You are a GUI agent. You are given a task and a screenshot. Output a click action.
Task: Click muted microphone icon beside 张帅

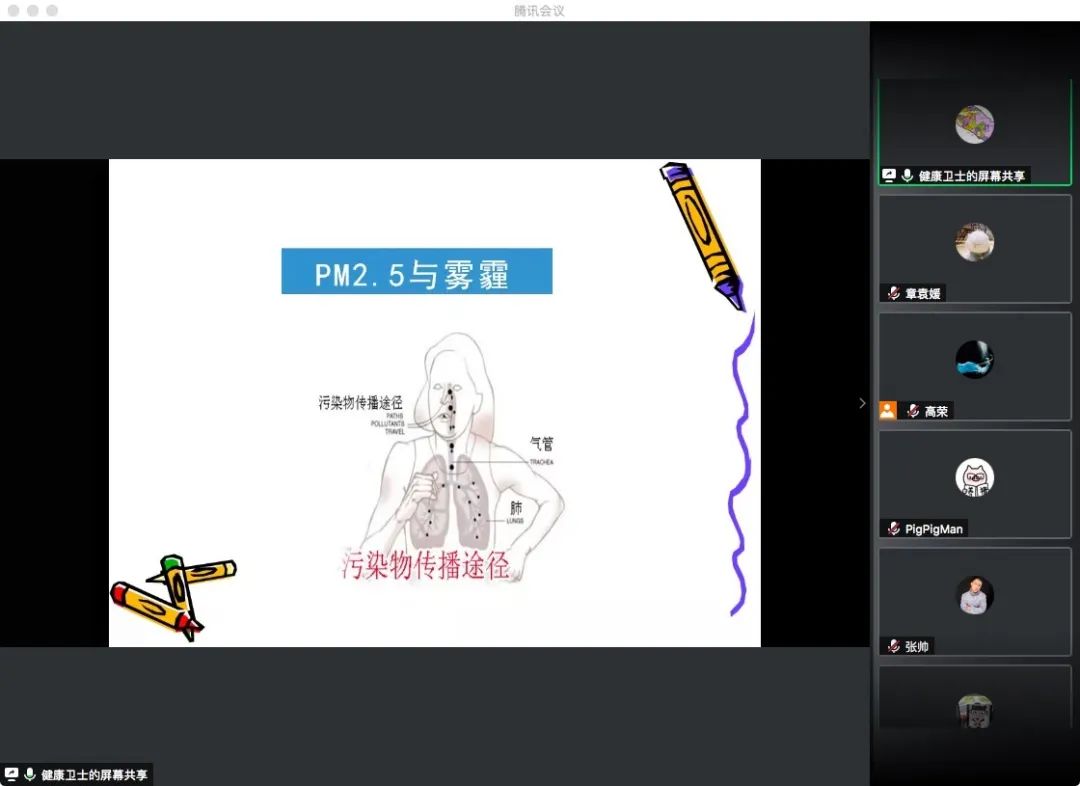click(893, 646)
